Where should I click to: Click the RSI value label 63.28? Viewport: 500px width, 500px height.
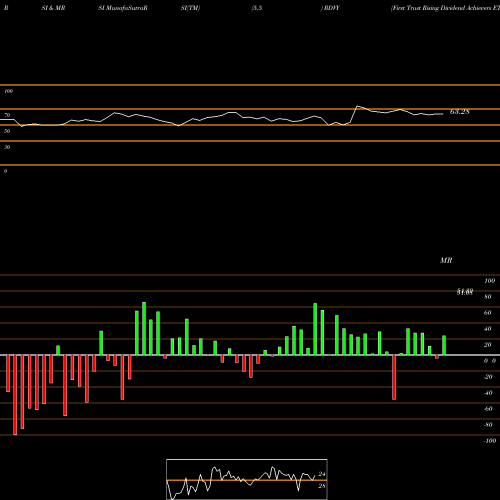pyautogui.click(x=460, y=112)
